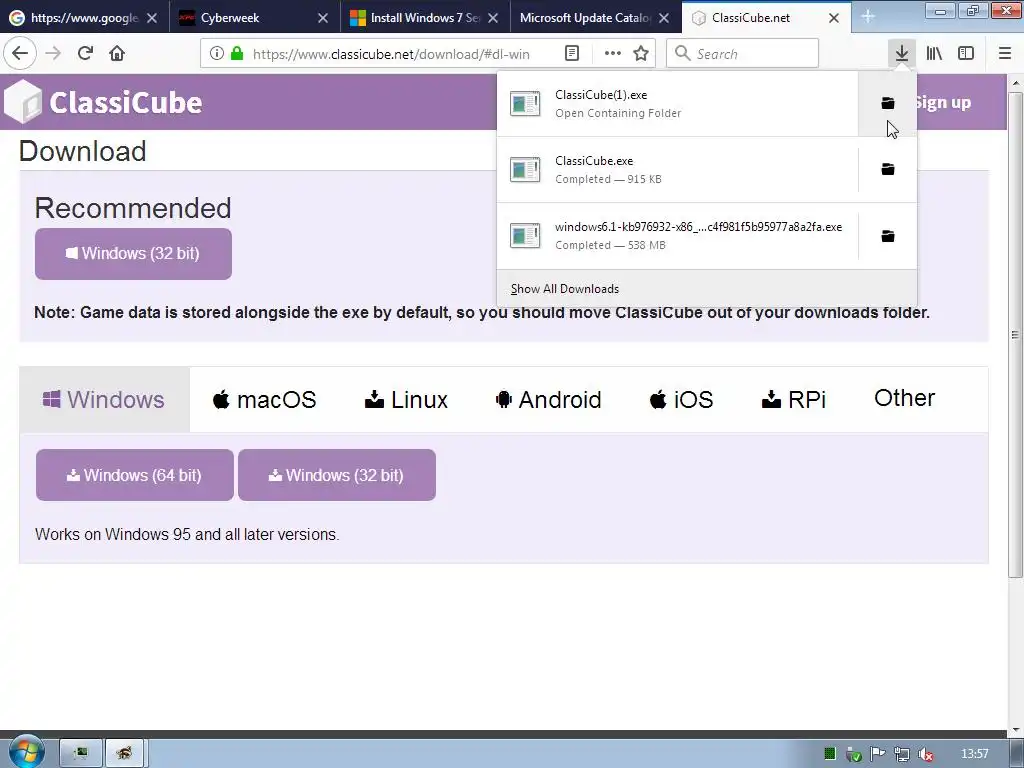Click the Sign up link

[943, 103]
